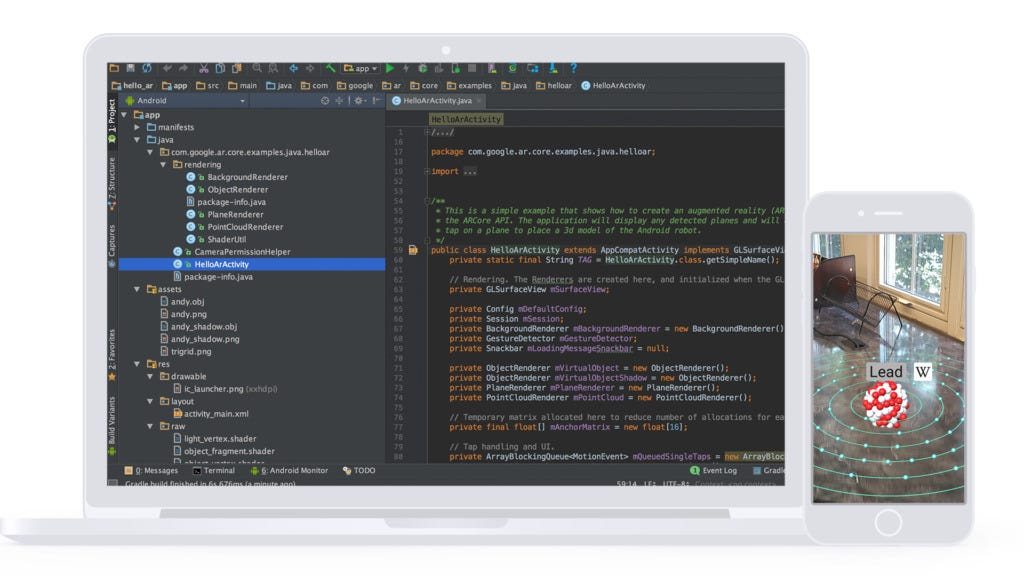Click the Undo arrow icon

point(168,68)
